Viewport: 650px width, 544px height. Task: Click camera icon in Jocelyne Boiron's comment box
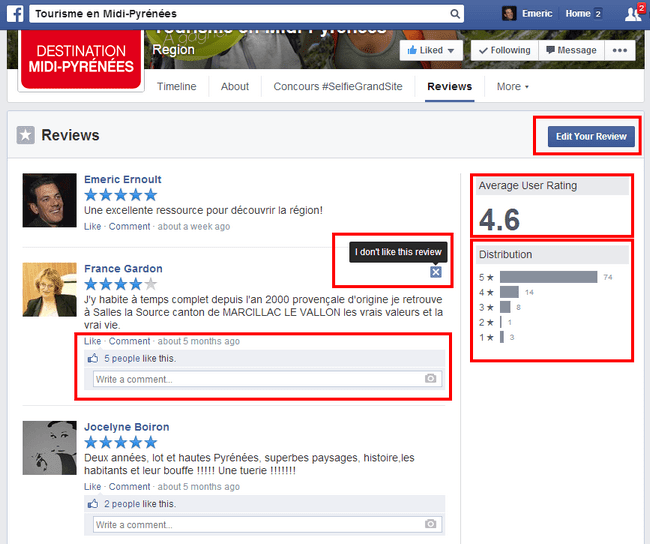pos(430,524)
